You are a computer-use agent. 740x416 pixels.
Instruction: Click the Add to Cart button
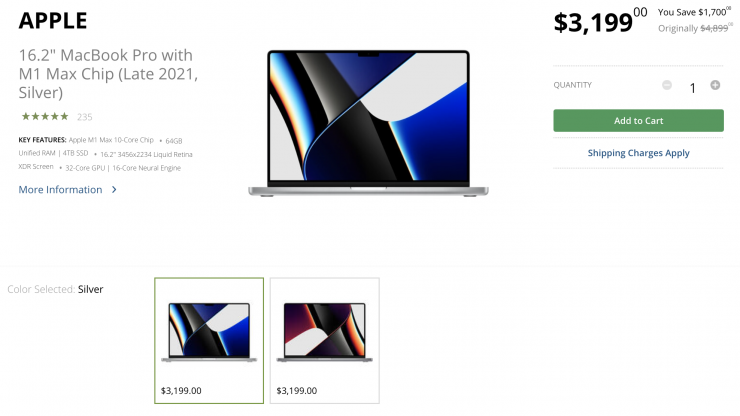tap(638, 120)
